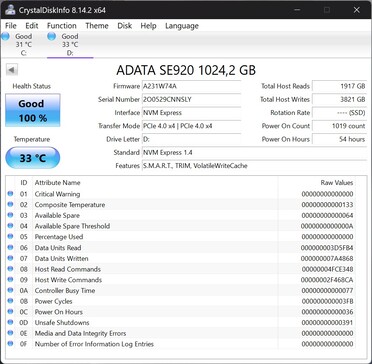Click the Transfer Mode field
Viewport: 372px width, 364px height.
pyautogui.click(x=191, y=126)
